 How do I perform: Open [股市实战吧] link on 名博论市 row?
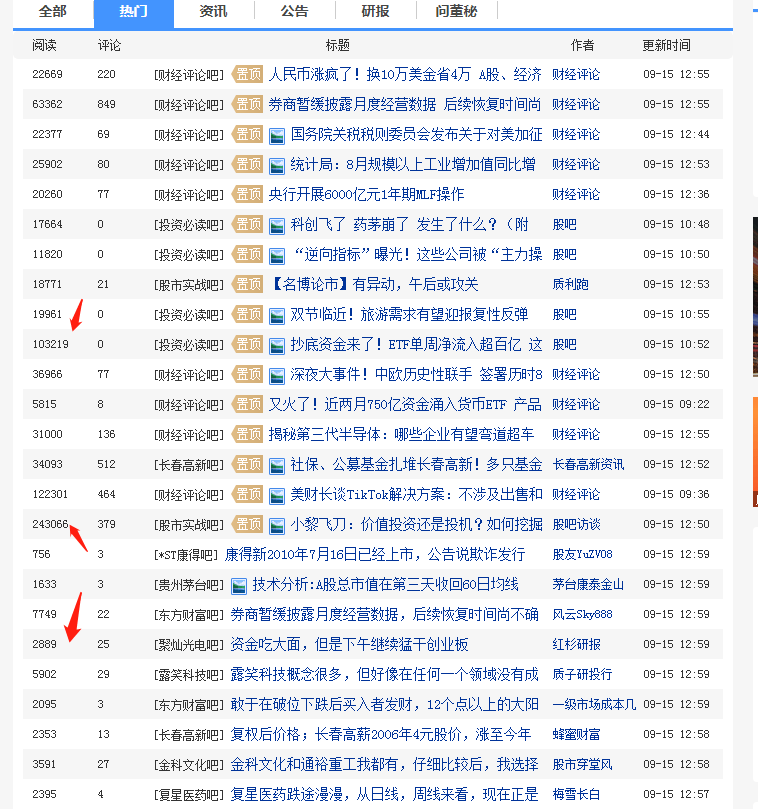click(189, 285)
